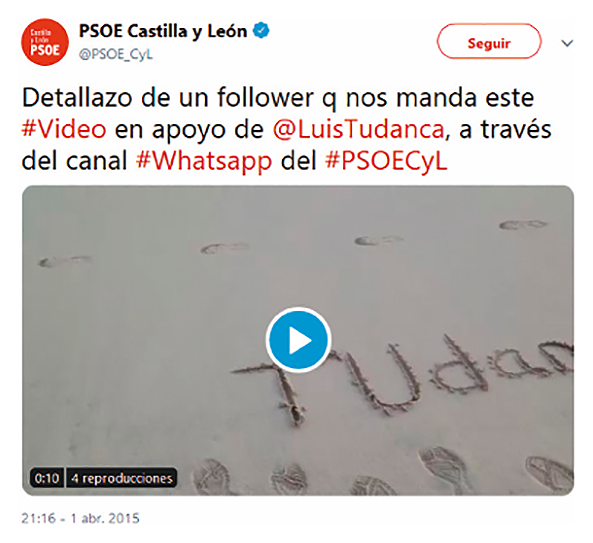Click the video thumbnail showing sand writing
The width and height of the screenshot is (593, 543).
tap(298, 340)
